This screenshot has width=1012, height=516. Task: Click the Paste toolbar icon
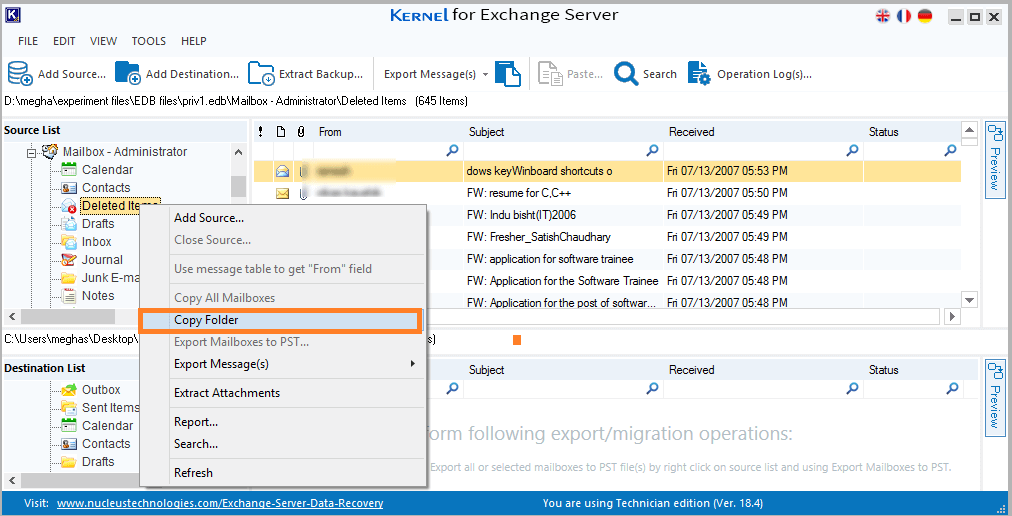(x=551, y=74)
